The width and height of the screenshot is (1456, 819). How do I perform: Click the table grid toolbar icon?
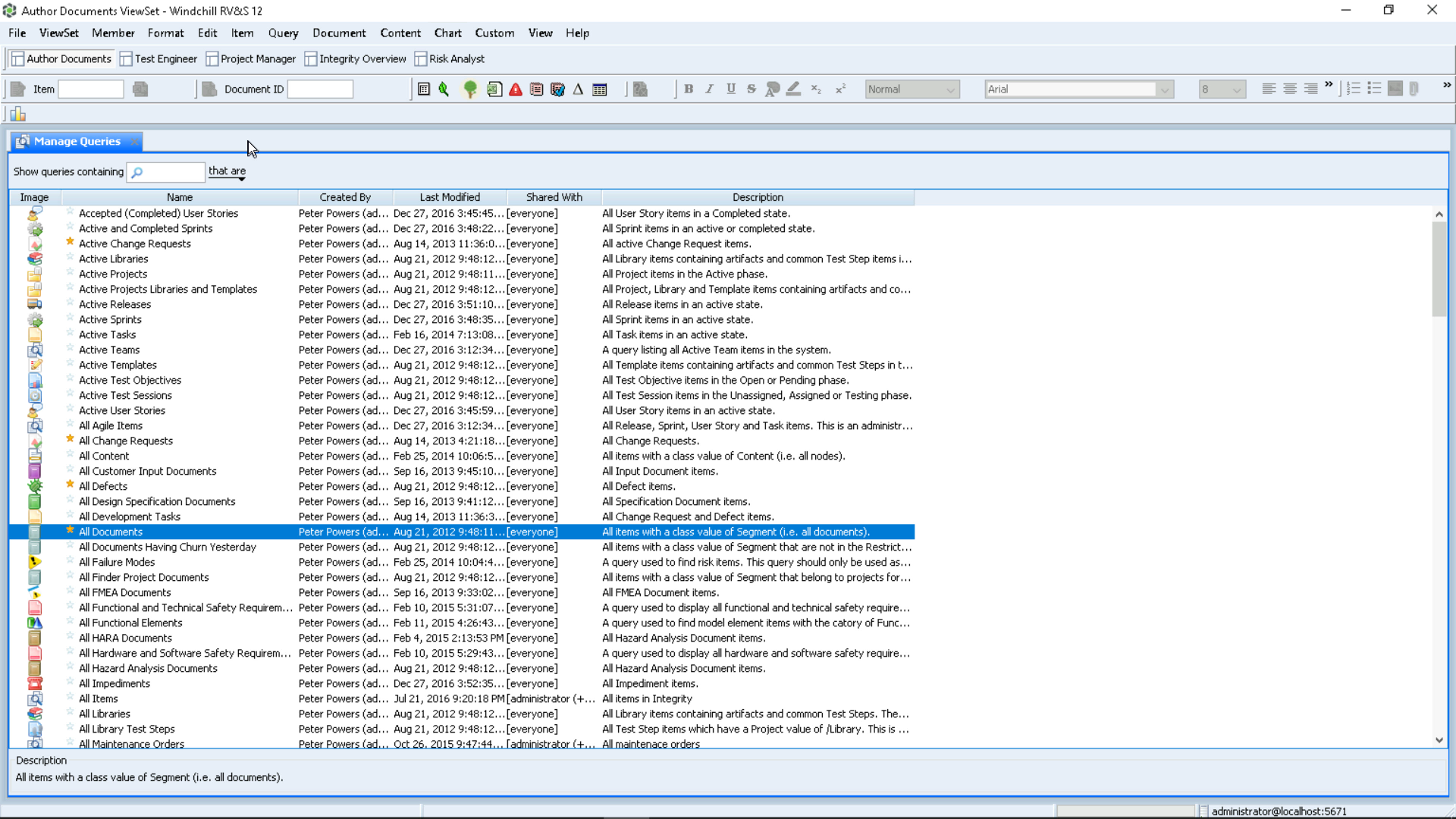pos(600,89)
